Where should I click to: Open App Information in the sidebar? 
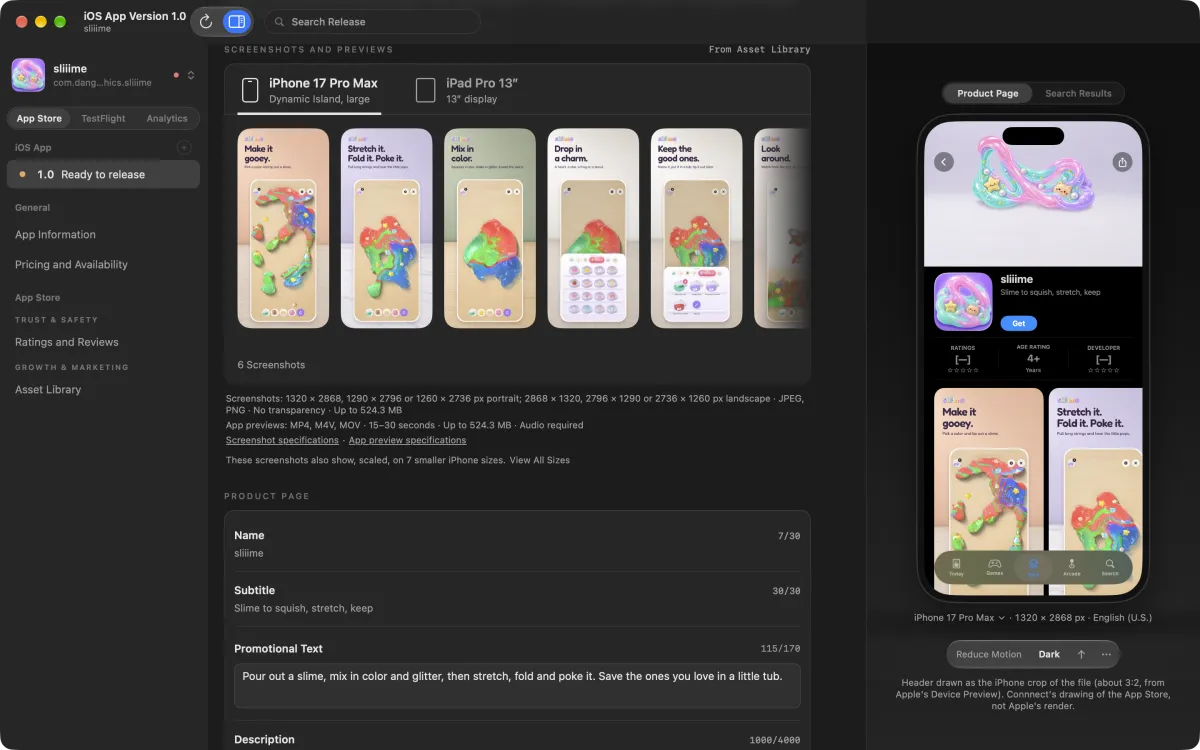coord(55,234)
